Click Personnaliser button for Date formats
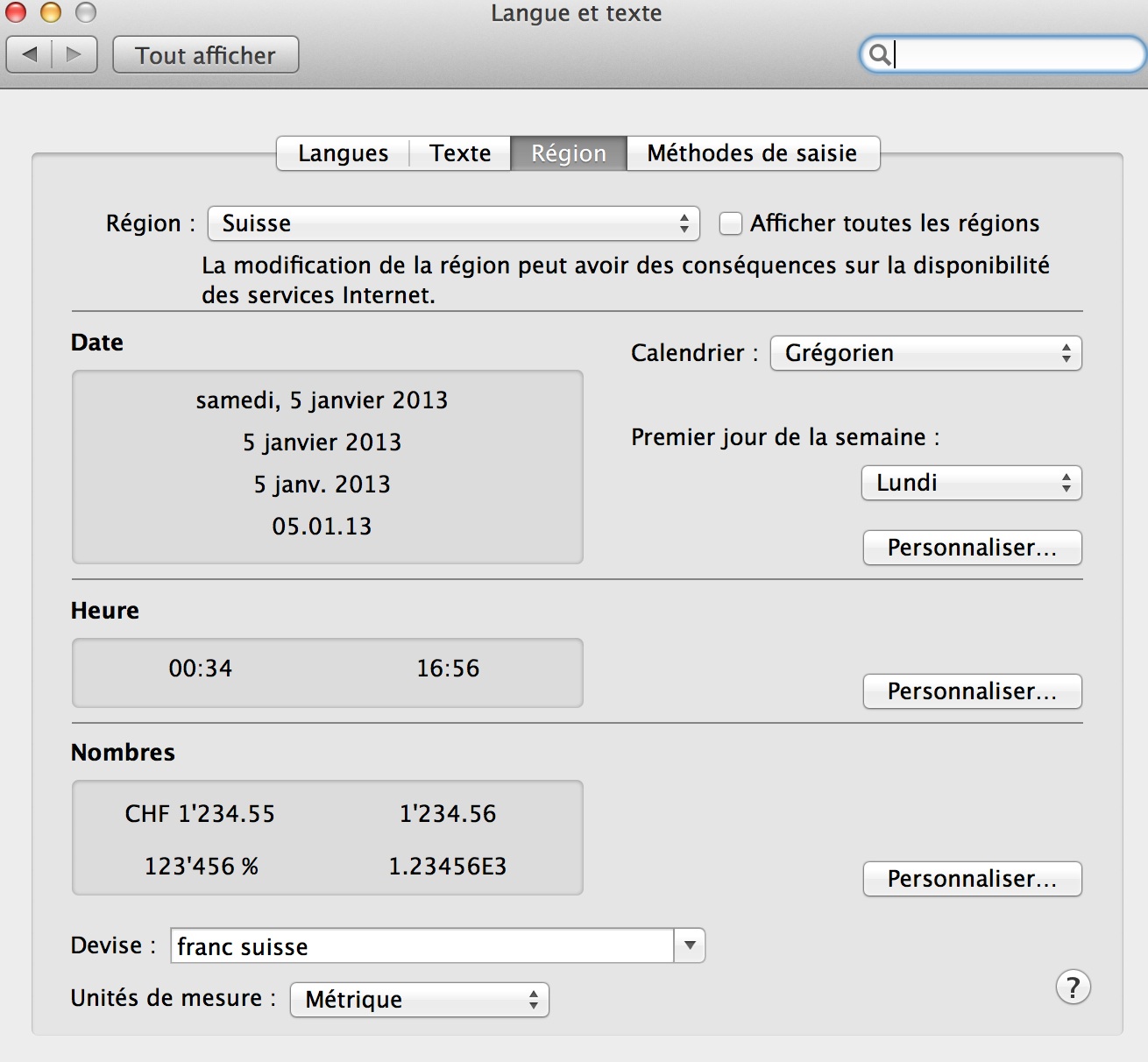Image resolution: width=1148 pixels, height=1062 pixels. click(x=972, y=548)
